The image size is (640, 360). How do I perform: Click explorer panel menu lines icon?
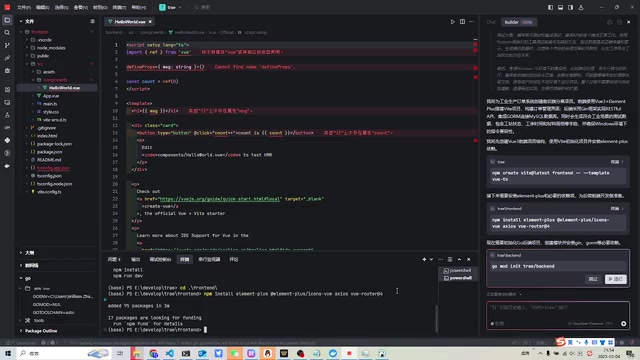coord(92,21)
